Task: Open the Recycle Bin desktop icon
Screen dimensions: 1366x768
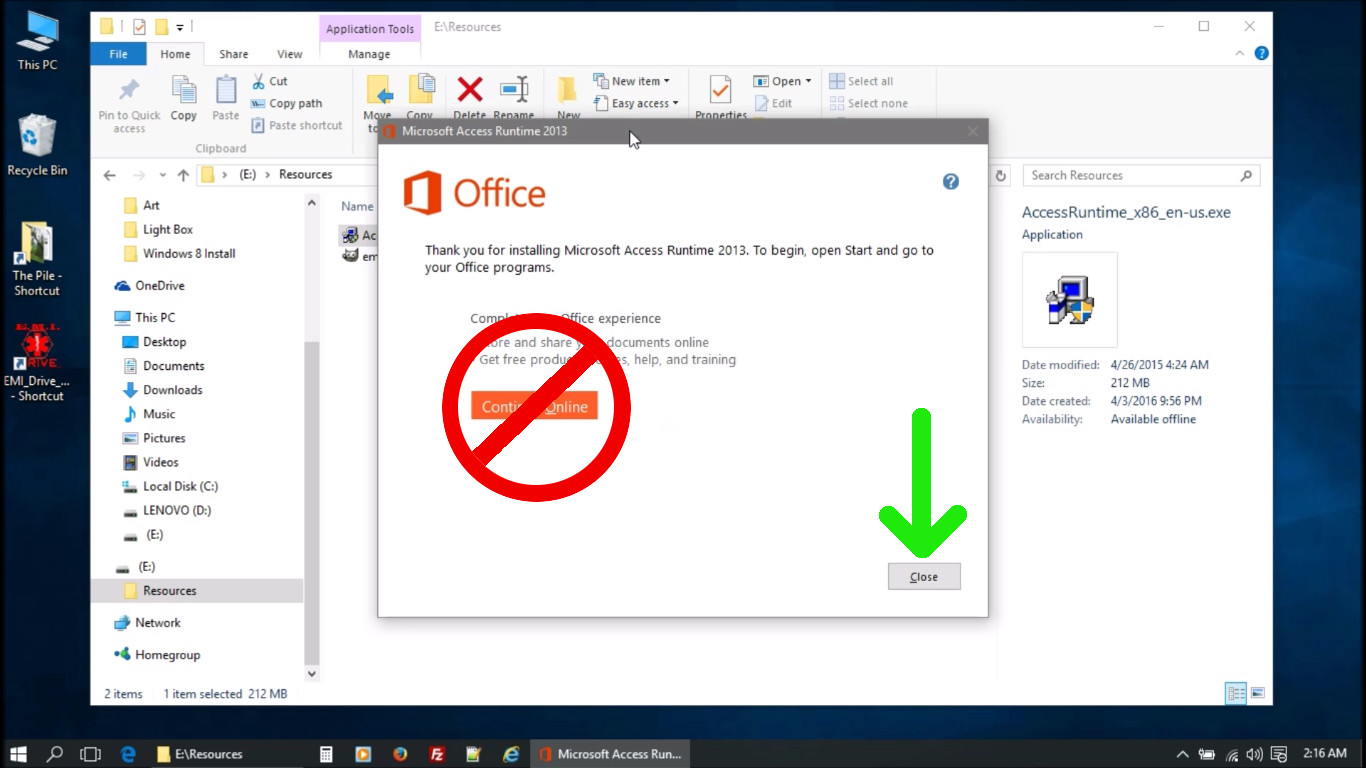Action: click(x=37, y=145)
